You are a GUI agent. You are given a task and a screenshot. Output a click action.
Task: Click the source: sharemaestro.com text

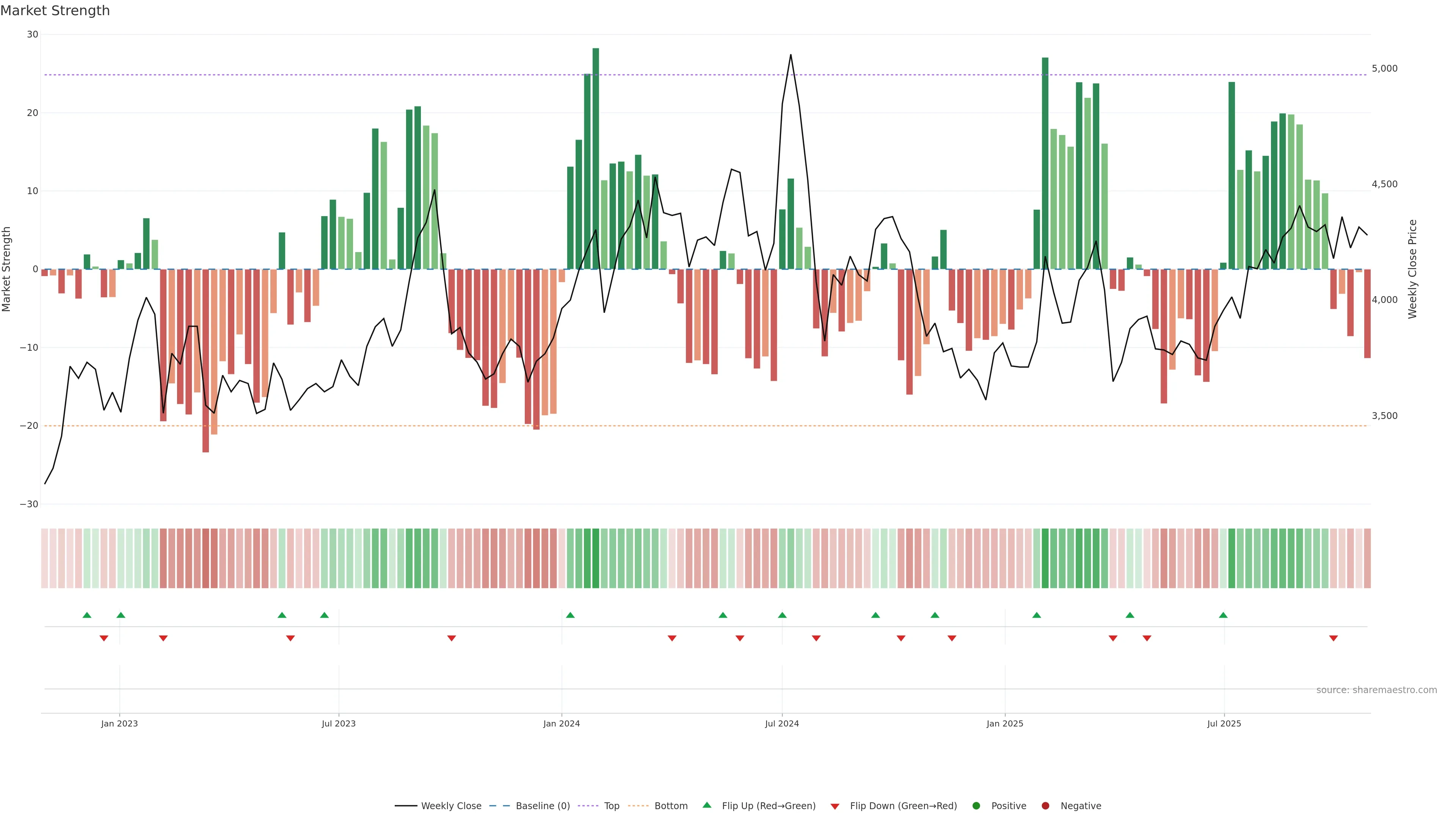pyautogui.click(x=1376, y=690)
